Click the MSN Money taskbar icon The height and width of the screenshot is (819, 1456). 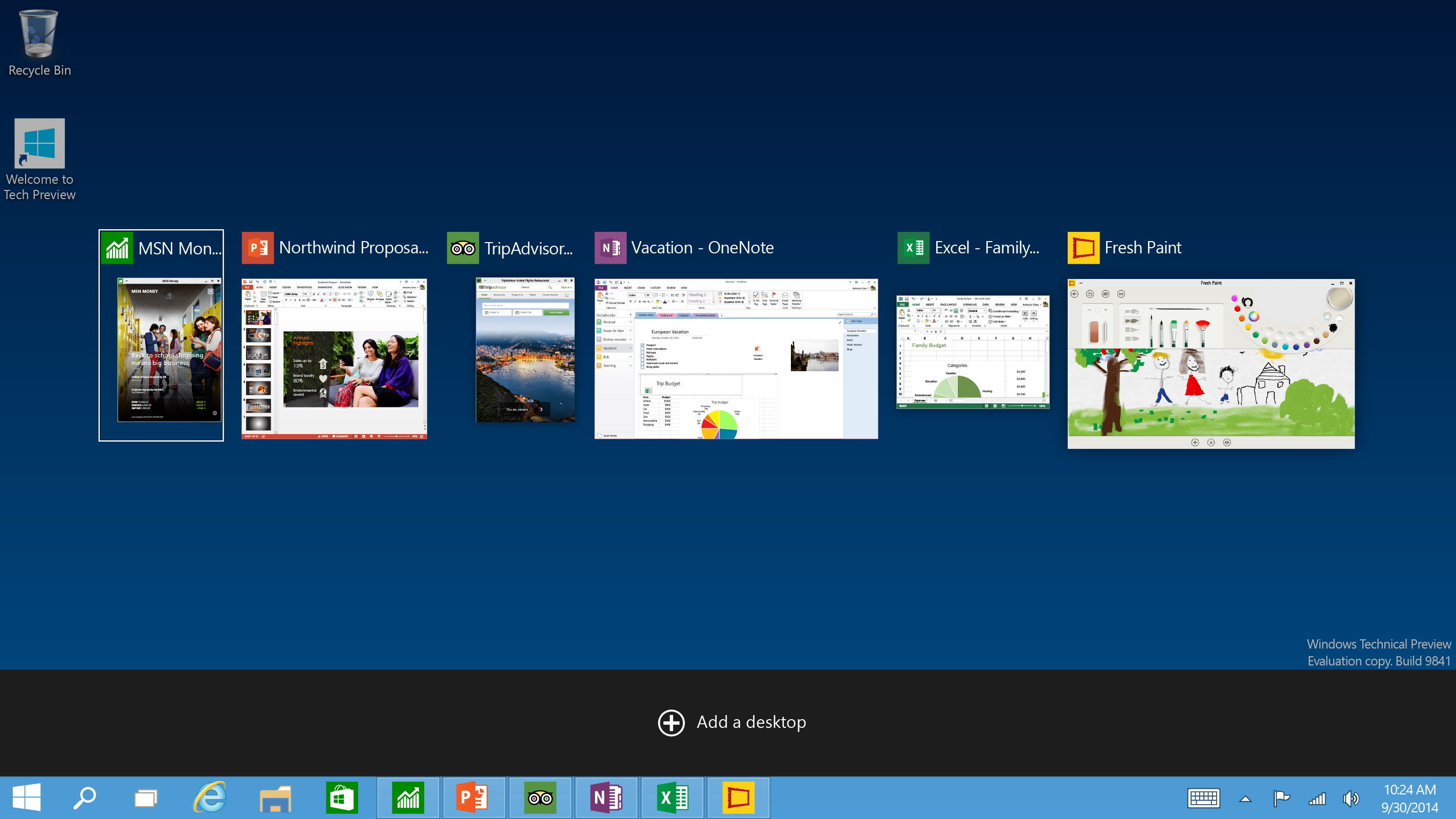[x=409, y=797]
